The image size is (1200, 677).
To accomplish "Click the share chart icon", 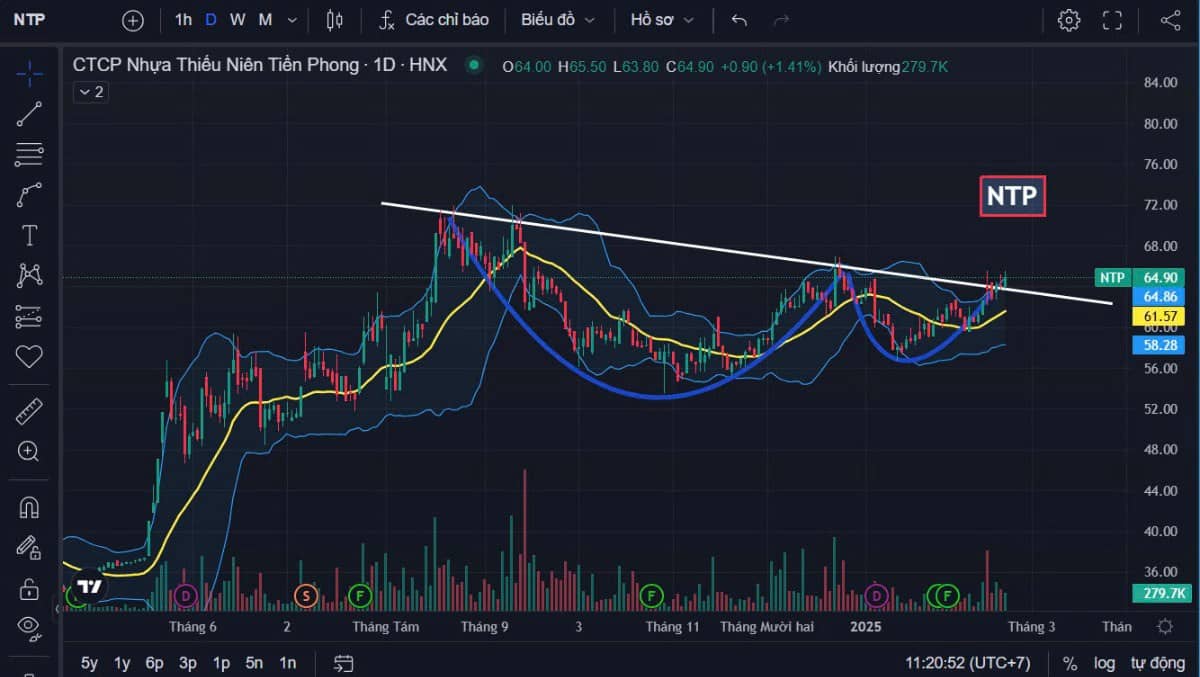I will pyautogui.click(x=1170, y=20).
